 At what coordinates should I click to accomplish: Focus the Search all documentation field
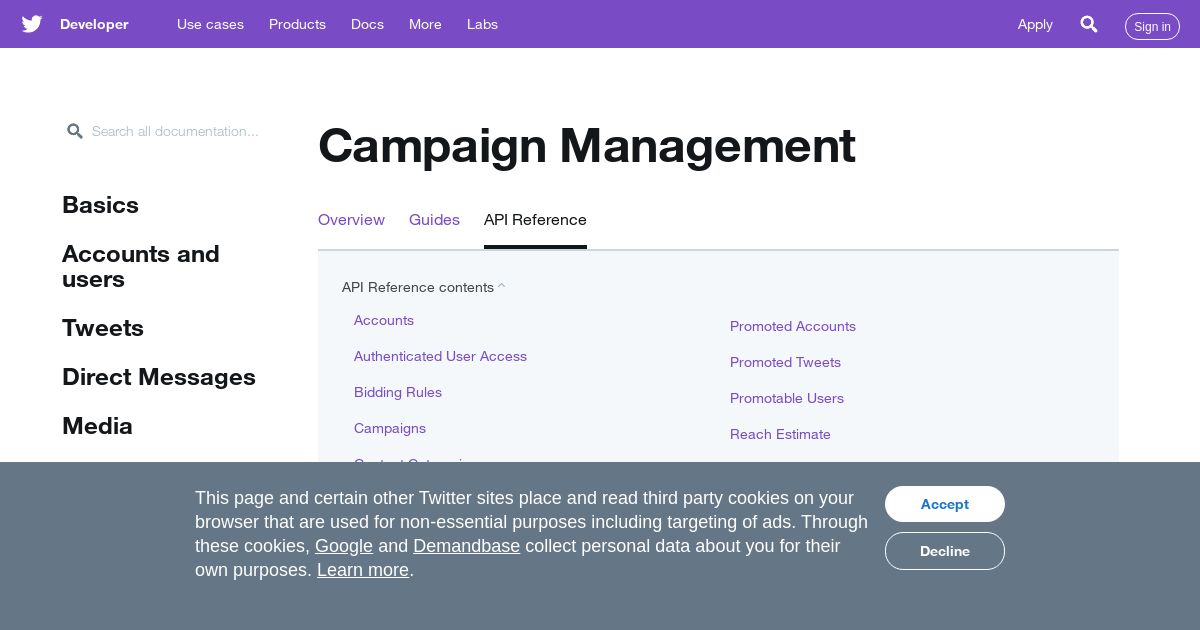175,131
